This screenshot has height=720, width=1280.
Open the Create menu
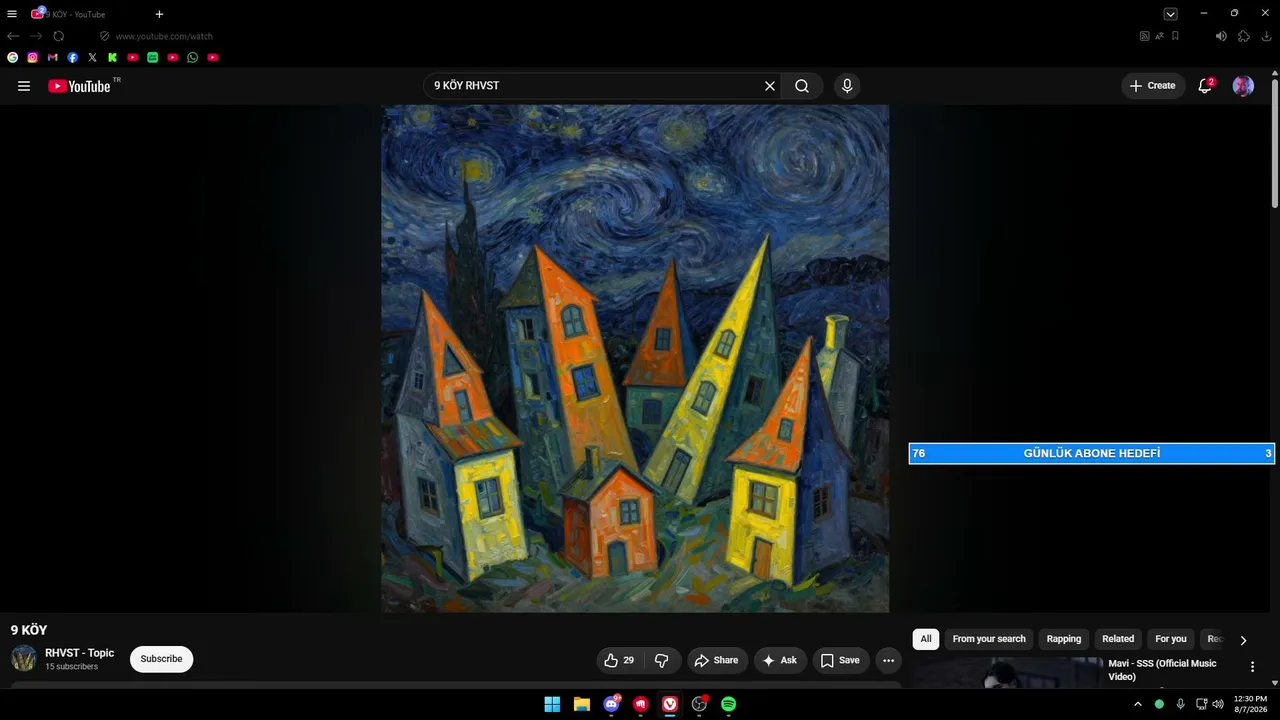(x=1153, y=86)
